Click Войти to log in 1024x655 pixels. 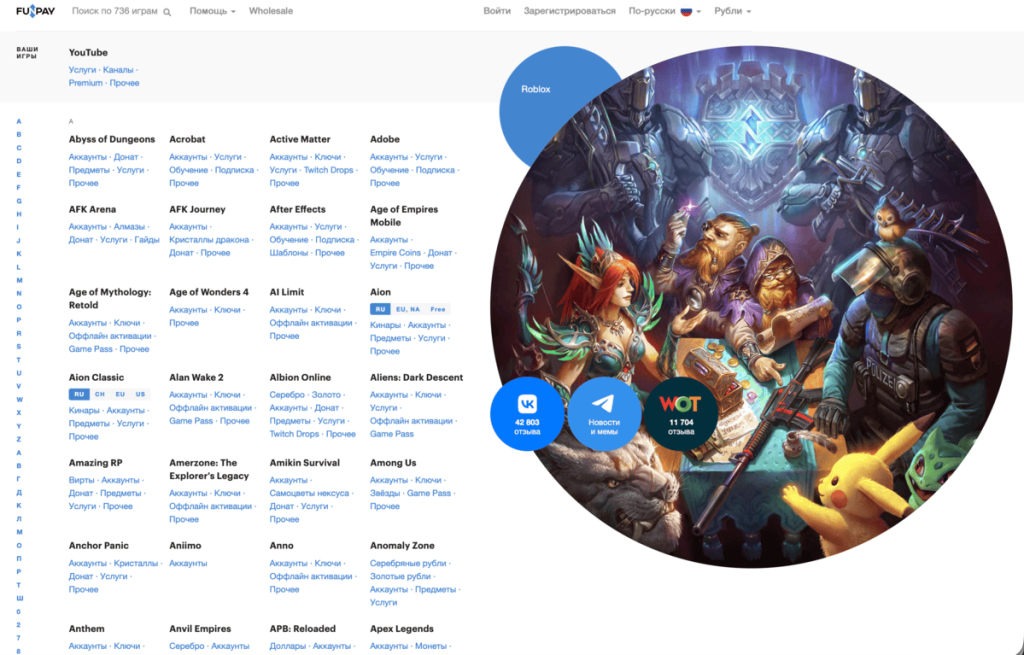496,11
